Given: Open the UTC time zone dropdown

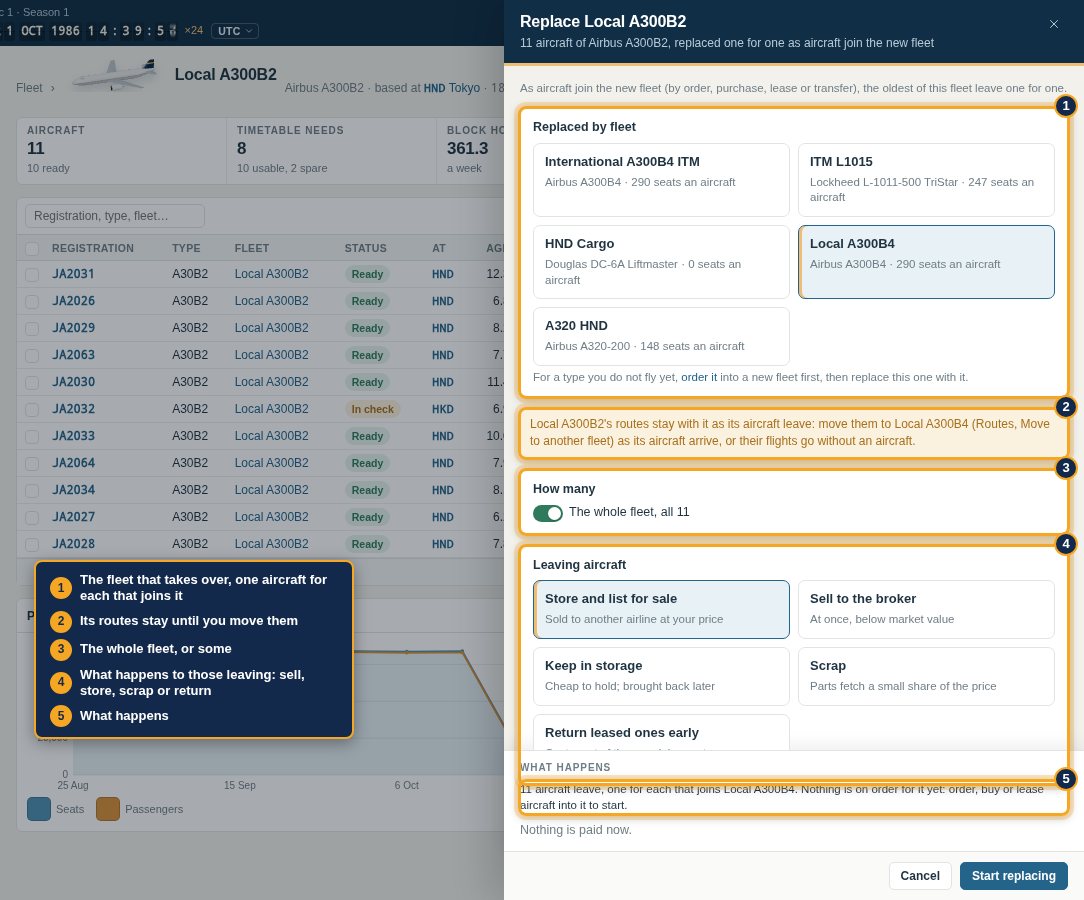Looking at the screenshot, I should tap(234, 30).
